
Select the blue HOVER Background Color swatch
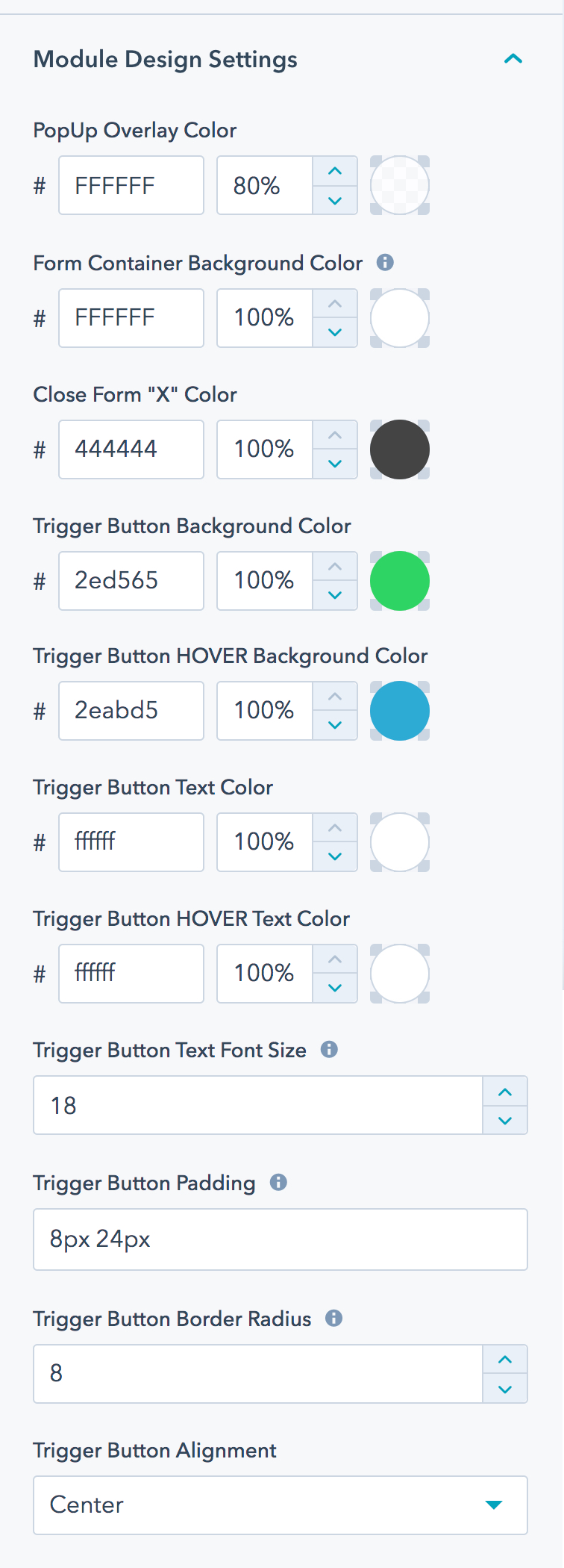click(x=399, y=710)
